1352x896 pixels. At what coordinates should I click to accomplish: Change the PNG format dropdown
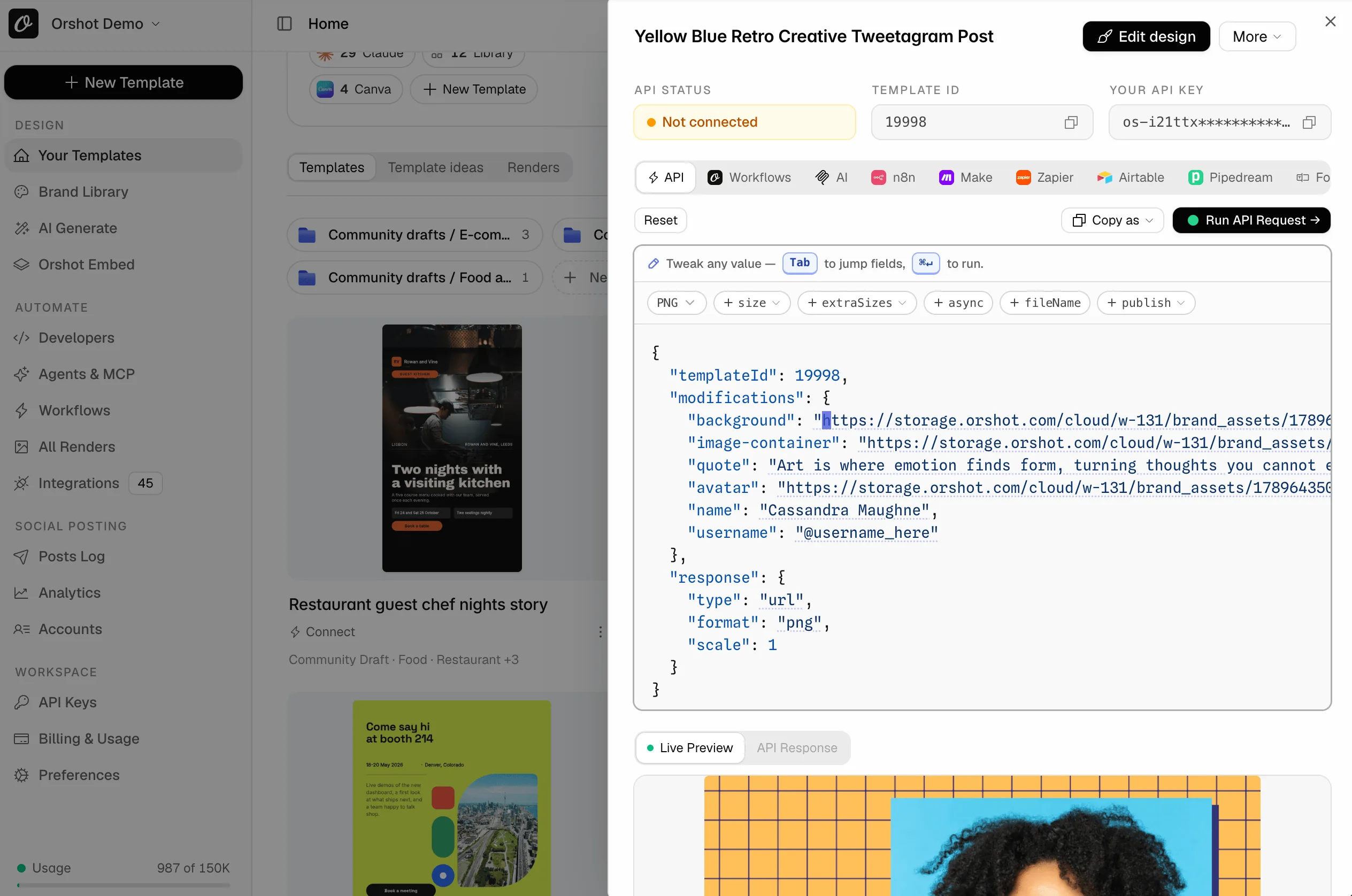coord(677,303)
